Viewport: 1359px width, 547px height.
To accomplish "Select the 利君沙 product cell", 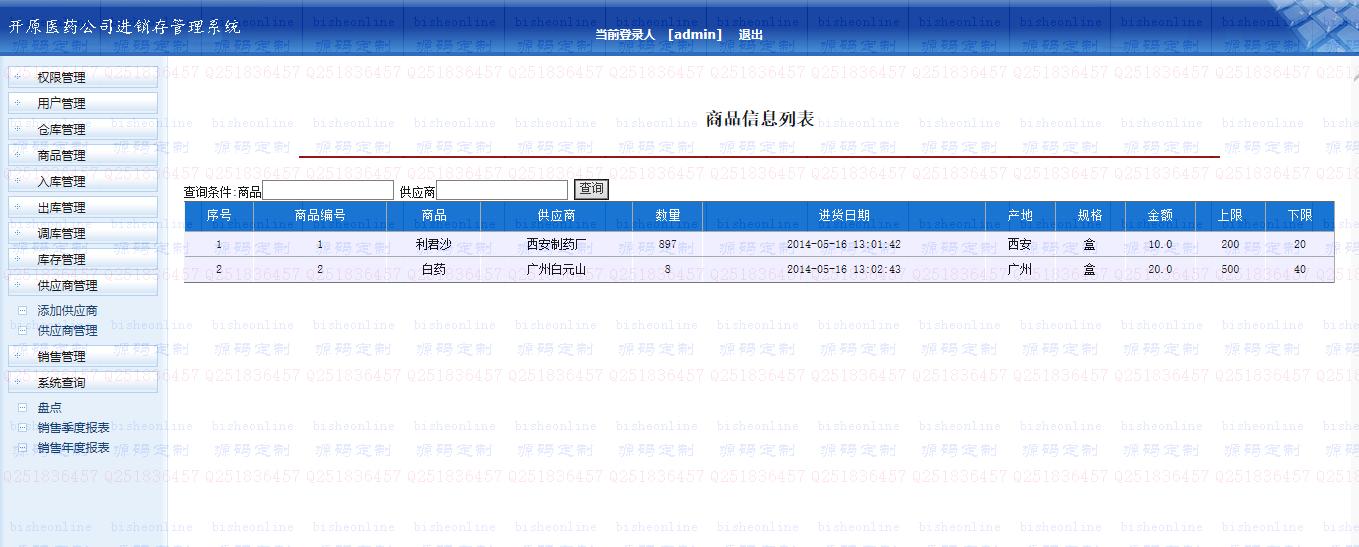I will point(434,244).
